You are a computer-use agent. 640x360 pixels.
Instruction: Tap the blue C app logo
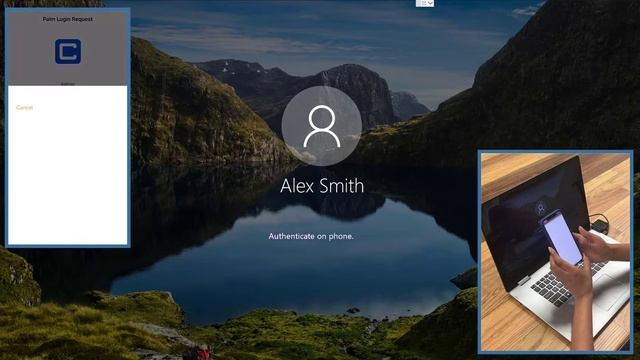tap(68, 51)
